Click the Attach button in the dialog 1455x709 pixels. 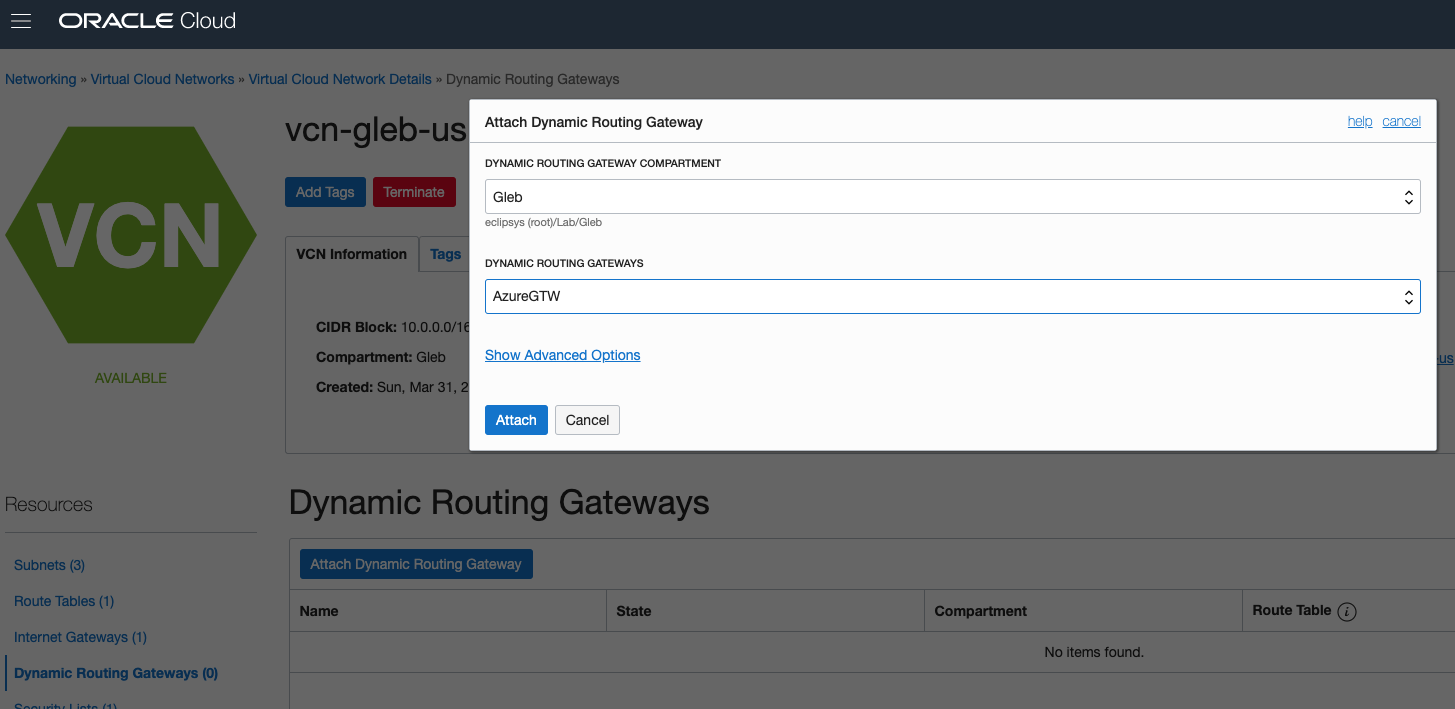[x=516, y=420]
